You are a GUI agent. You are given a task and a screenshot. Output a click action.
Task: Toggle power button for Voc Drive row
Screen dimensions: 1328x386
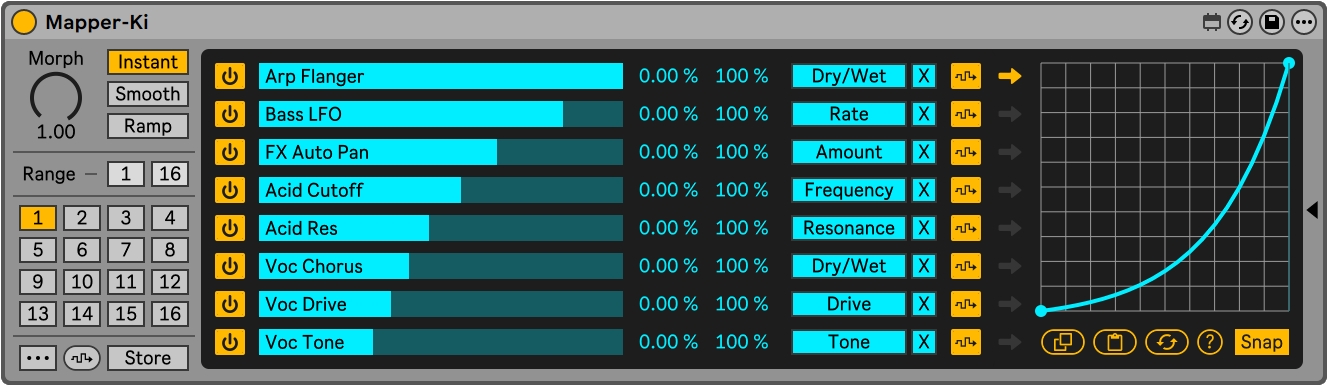coord(230,304)
